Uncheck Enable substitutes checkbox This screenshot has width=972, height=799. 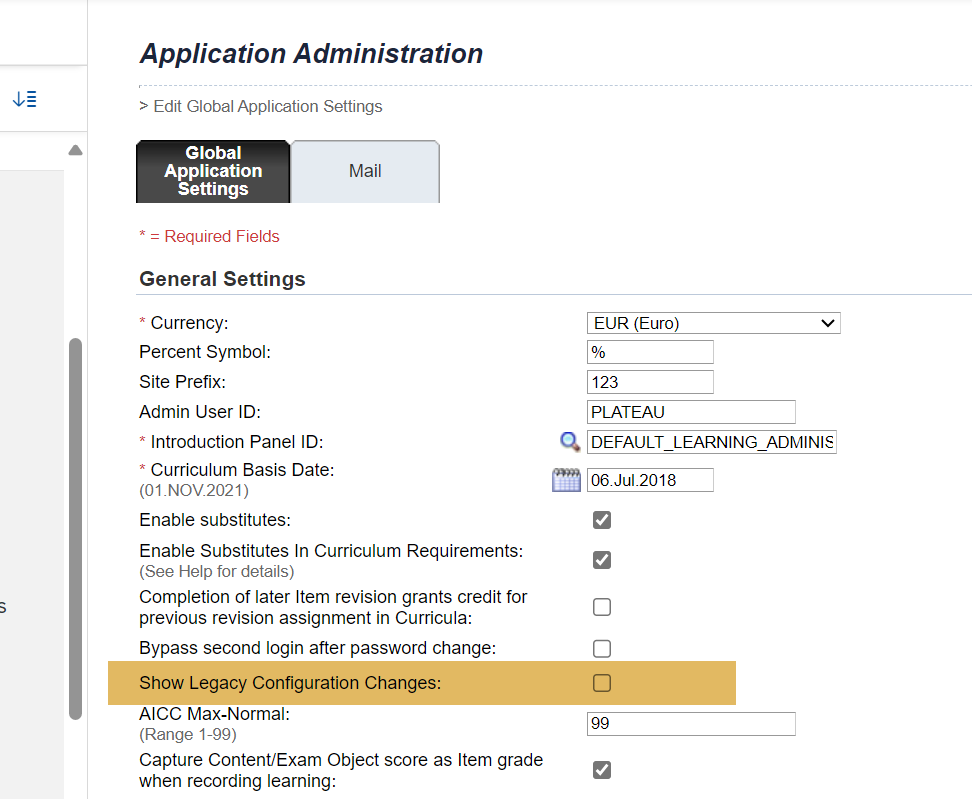point(602,520)
